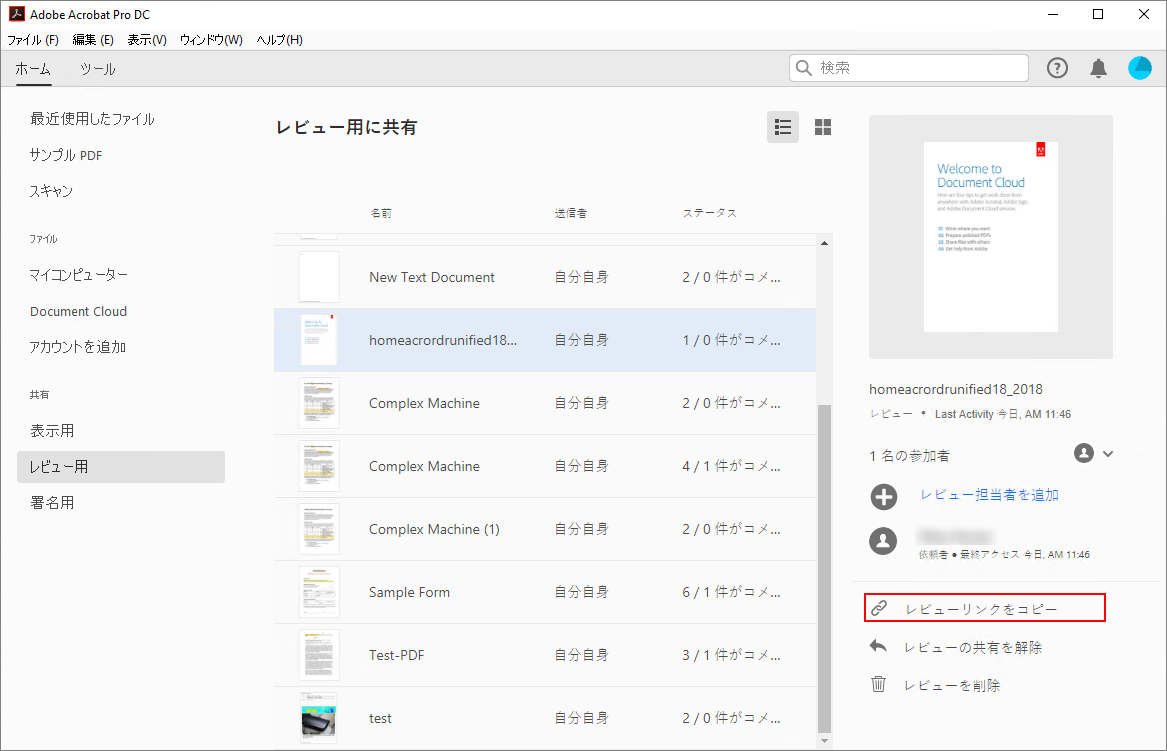The width and height of the screenshot is (1167, 751).
Task: Open 署名用 in sidebar
Action: pos(52,503)
